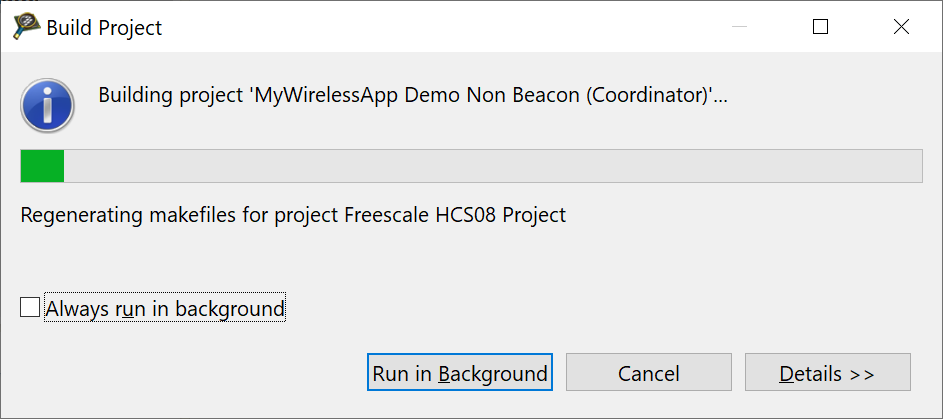943x419 pixels.
Task: Maximize the Build Project dialog window
Action: (820, 27)
